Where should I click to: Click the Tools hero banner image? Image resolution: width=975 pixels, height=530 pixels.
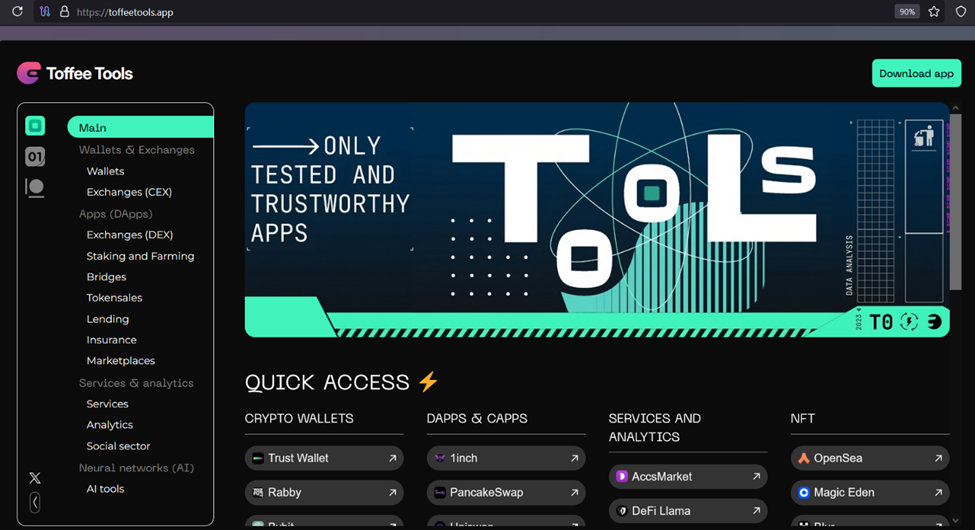(597, 220)
